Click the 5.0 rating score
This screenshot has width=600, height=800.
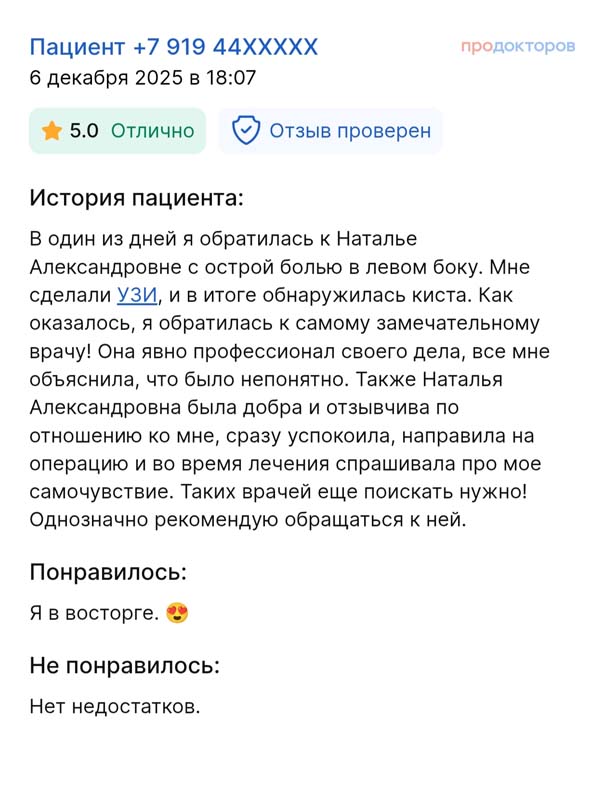pyautogui.click(x=84, y=131)
